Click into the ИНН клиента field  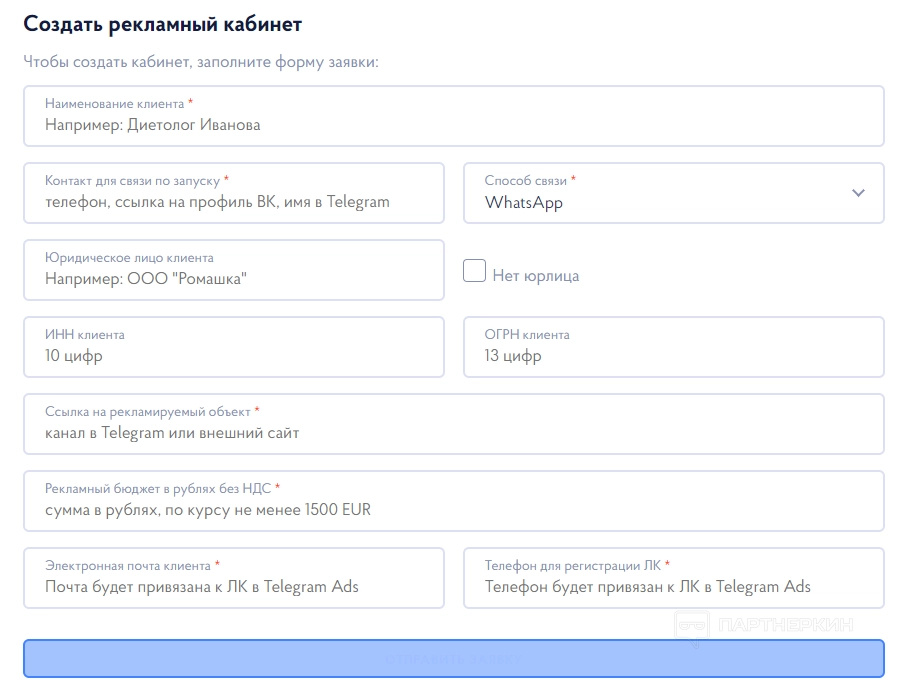(233, 355)
